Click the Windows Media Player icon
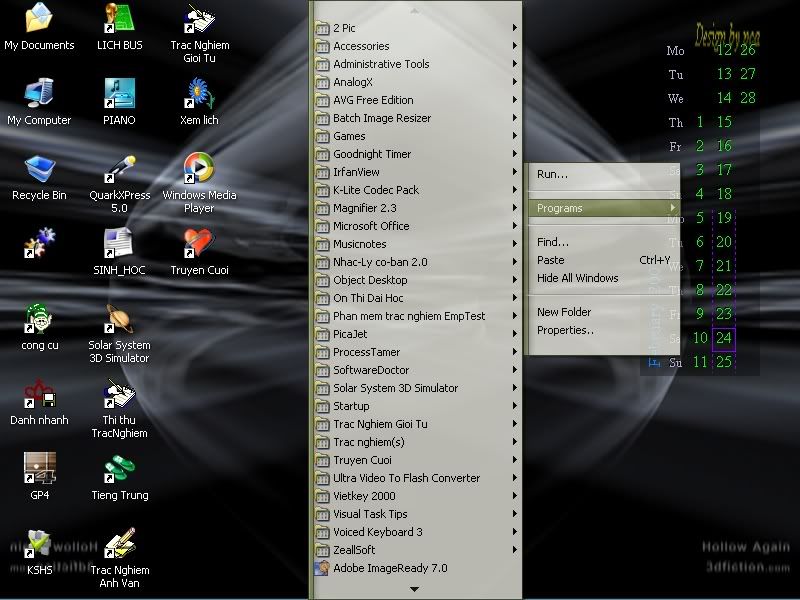 coord(199,168)
